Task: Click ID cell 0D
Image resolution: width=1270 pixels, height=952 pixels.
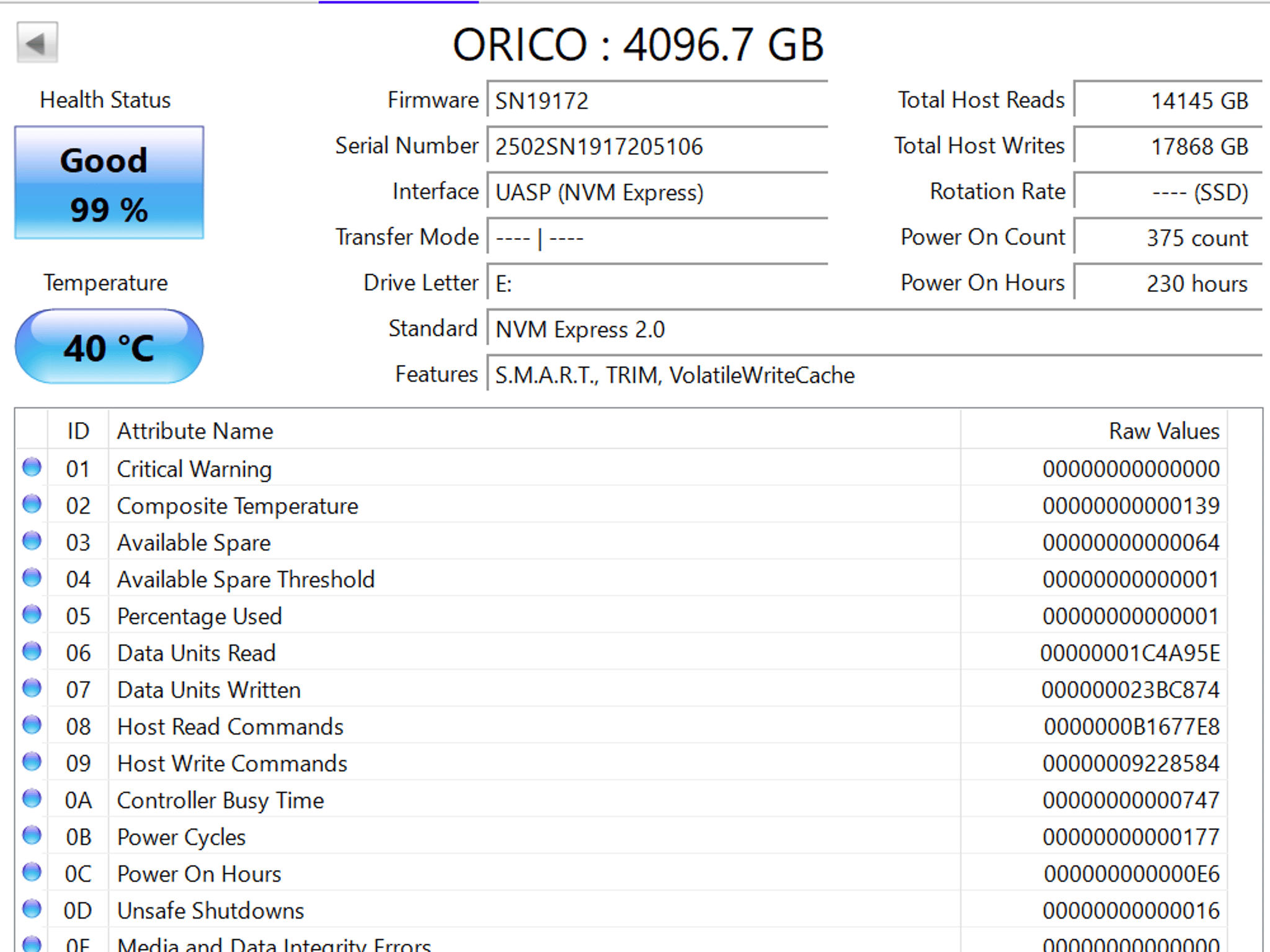Action: [x=78, y=910]
